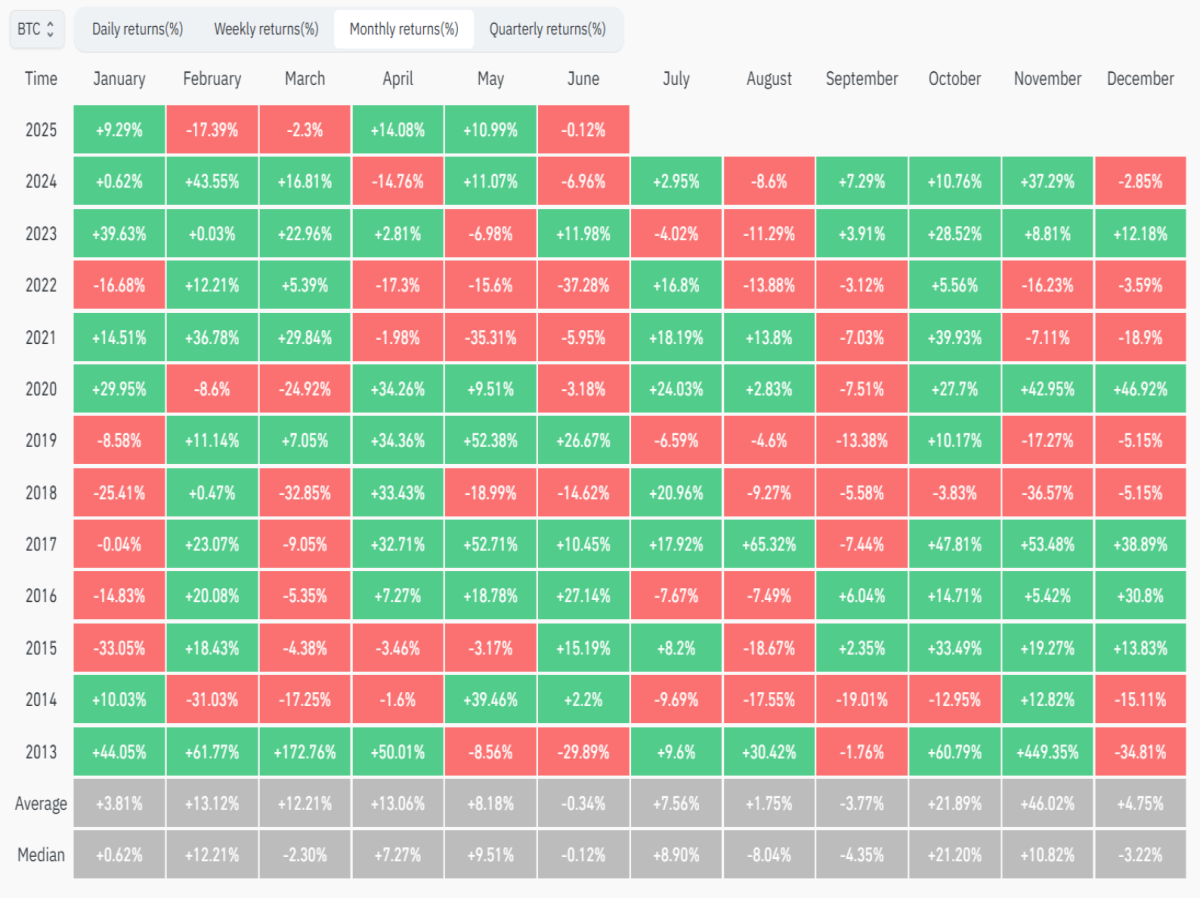
Task: Switch to Quarterly returns(%) tab
Action: coord(547,29)
